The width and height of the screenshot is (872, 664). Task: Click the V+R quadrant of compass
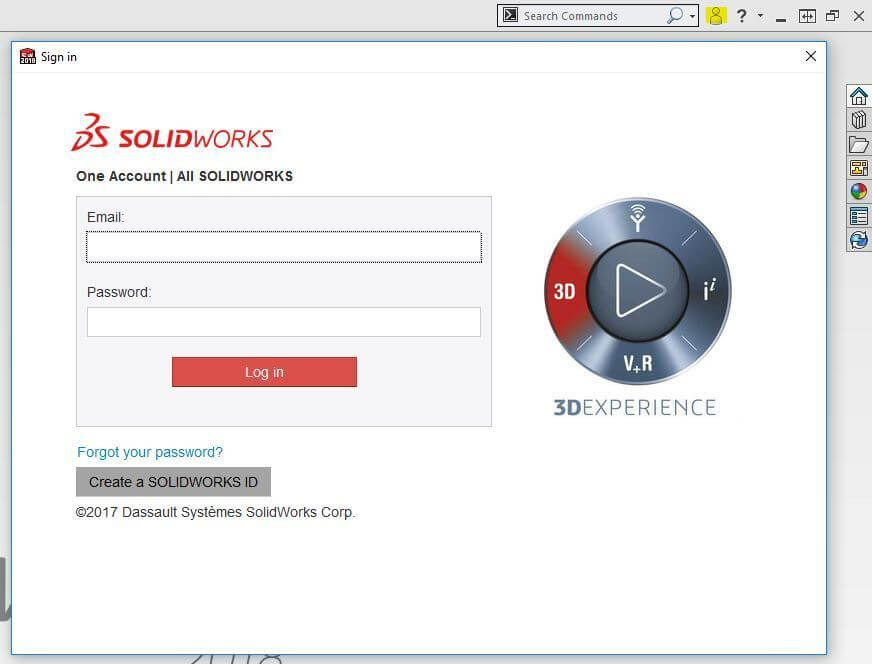[x=638, y=363]
